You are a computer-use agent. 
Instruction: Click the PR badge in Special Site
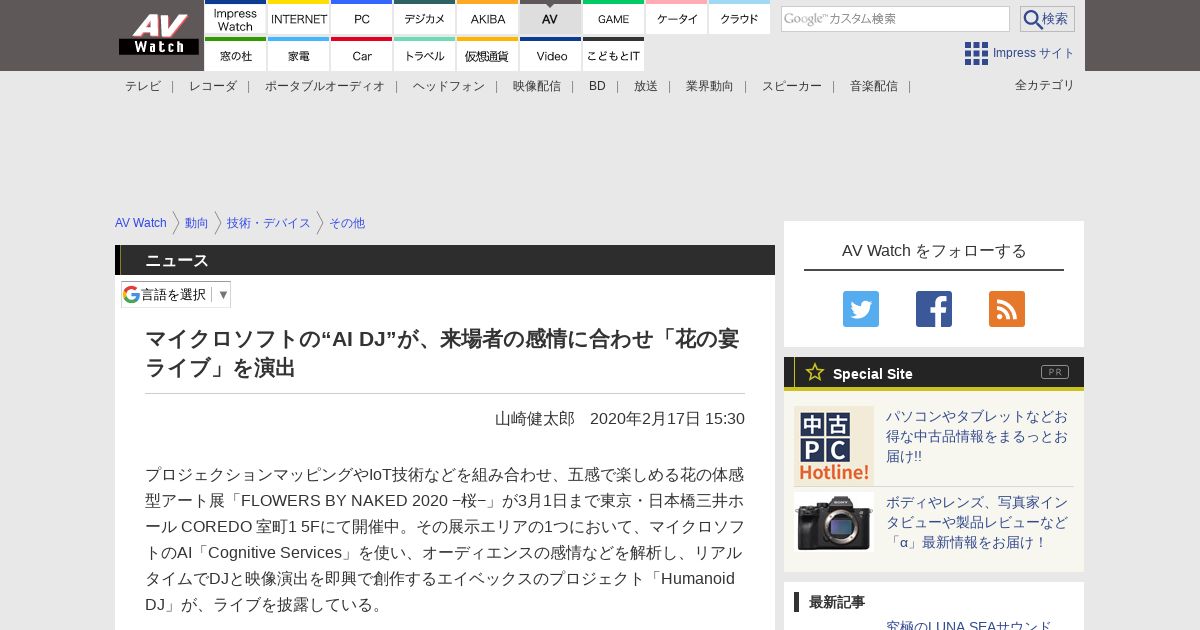click(1055, 372)
